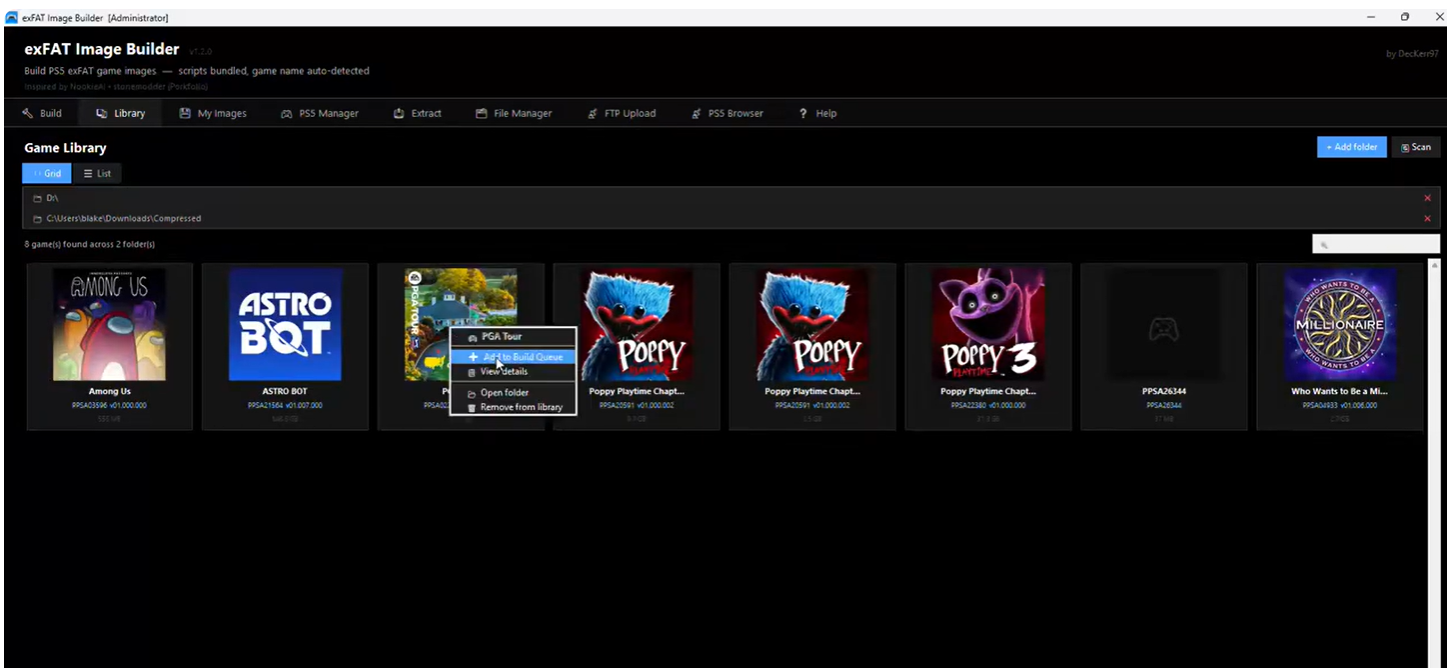Remove the D:\ folder with red X
The height and width of the screenshot is (668, 1447).
[1427, 198]
